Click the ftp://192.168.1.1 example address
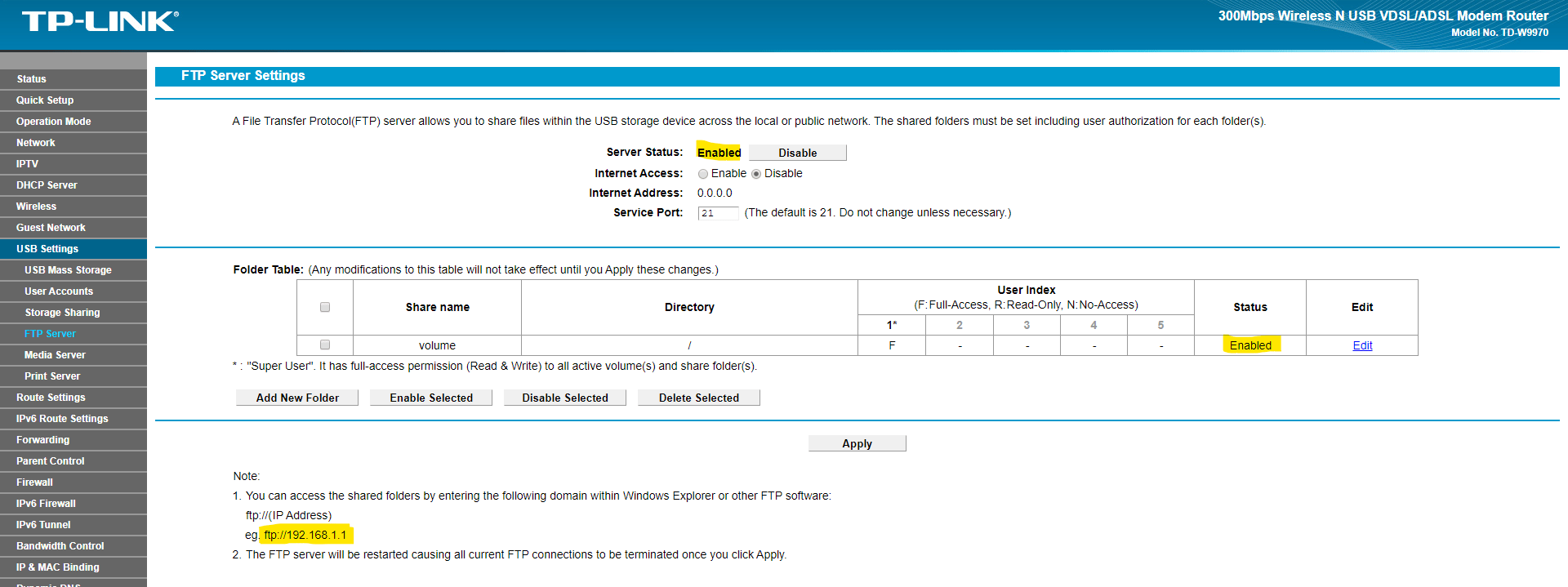Screen dimensions: 1568x587 [x=305, y=535]
